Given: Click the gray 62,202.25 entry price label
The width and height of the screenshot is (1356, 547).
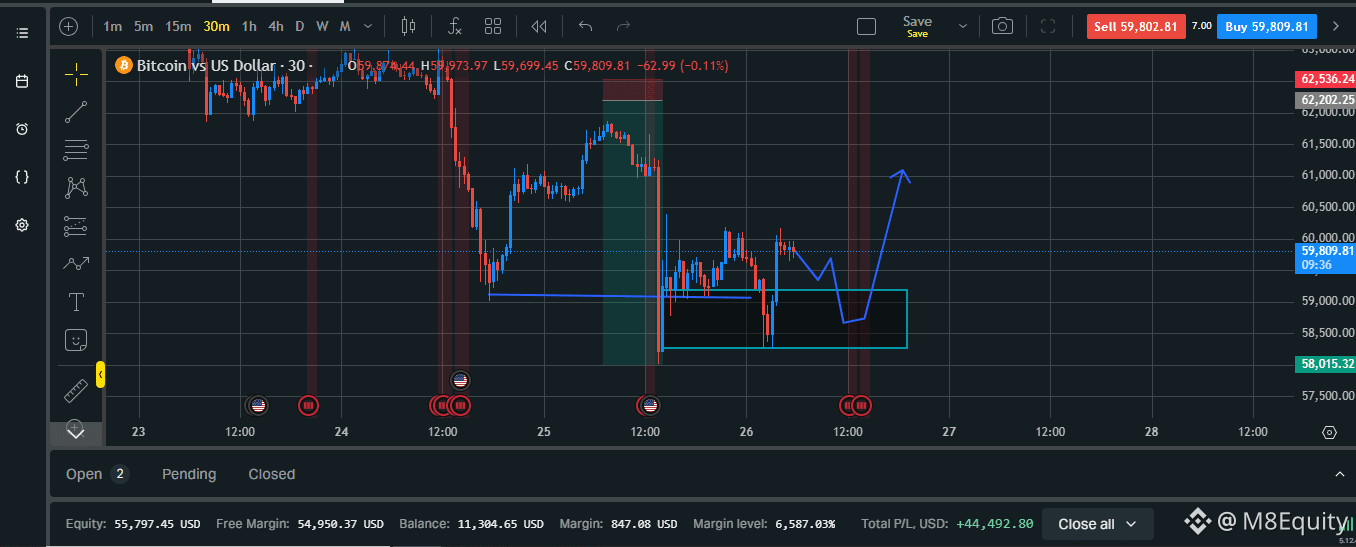Looking at the screenshot, I should [x=1325, y=99].
